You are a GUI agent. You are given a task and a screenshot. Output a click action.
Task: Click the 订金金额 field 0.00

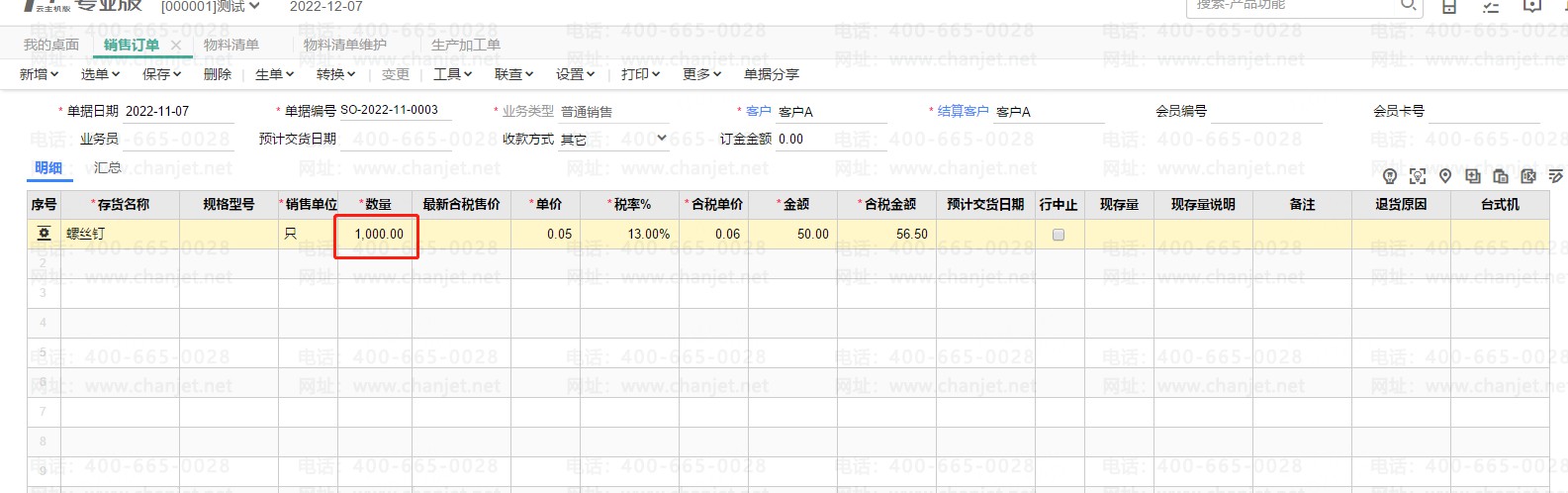coord(832,139)
